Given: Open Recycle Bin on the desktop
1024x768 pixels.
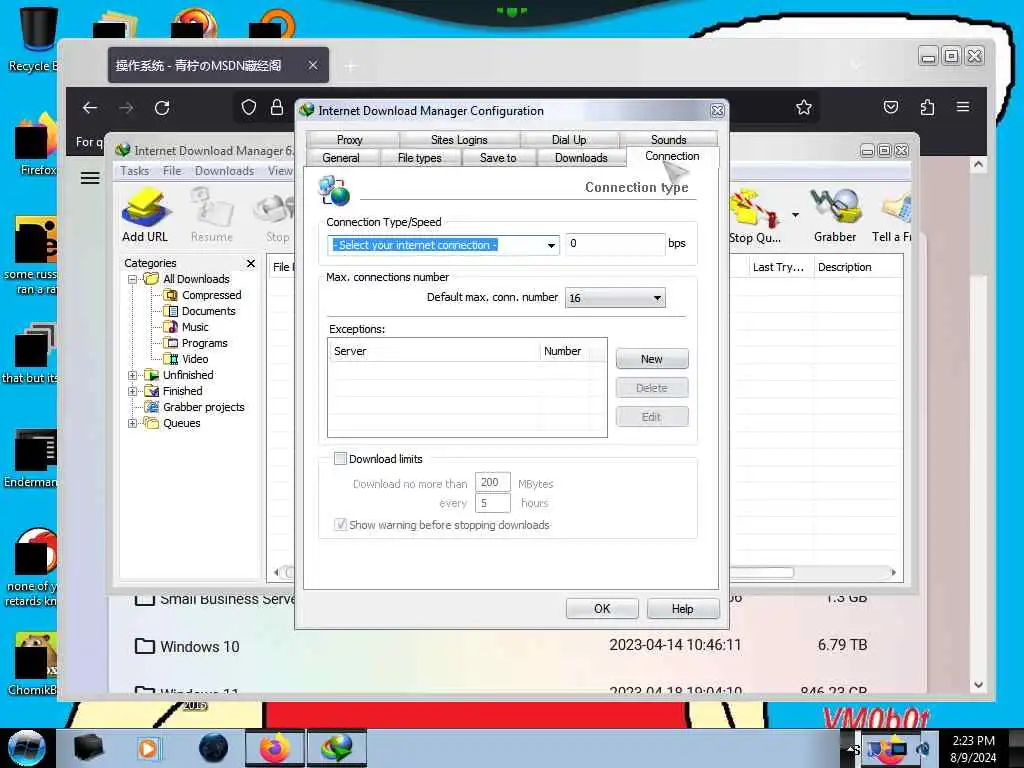Looking at the screenshot, I should tap(37, 39).
